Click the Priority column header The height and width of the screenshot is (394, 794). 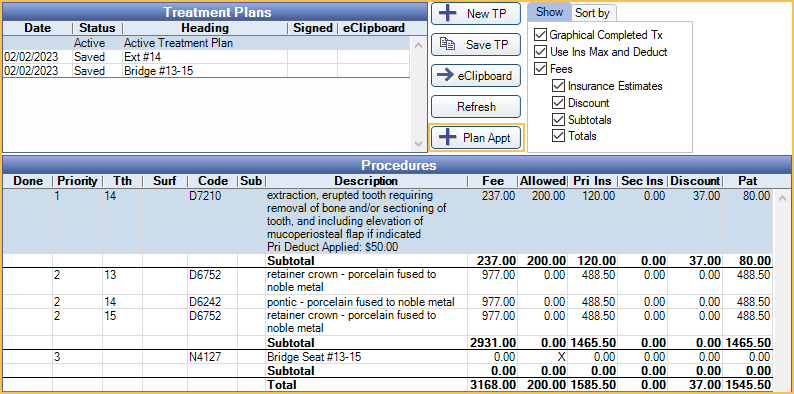pyautogui.click(x=77, y=181)
